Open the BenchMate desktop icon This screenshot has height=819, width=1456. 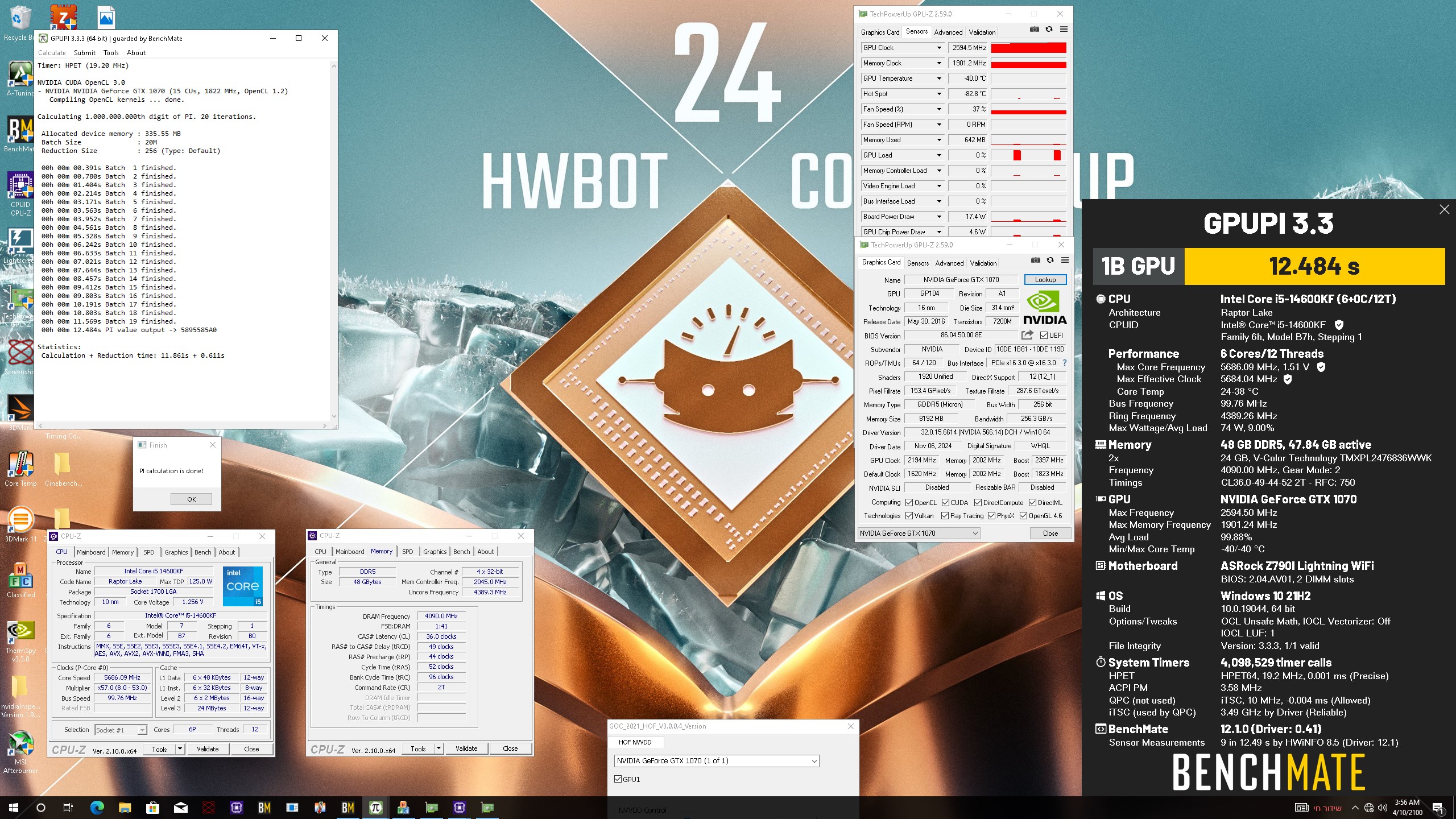[20, 134]
